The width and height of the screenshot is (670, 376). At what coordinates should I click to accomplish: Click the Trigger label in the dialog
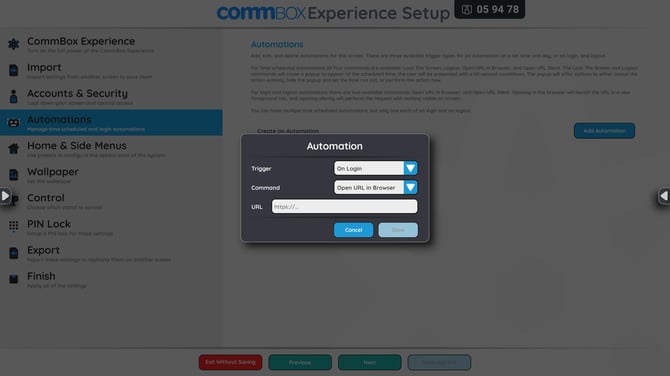(261, 168)
